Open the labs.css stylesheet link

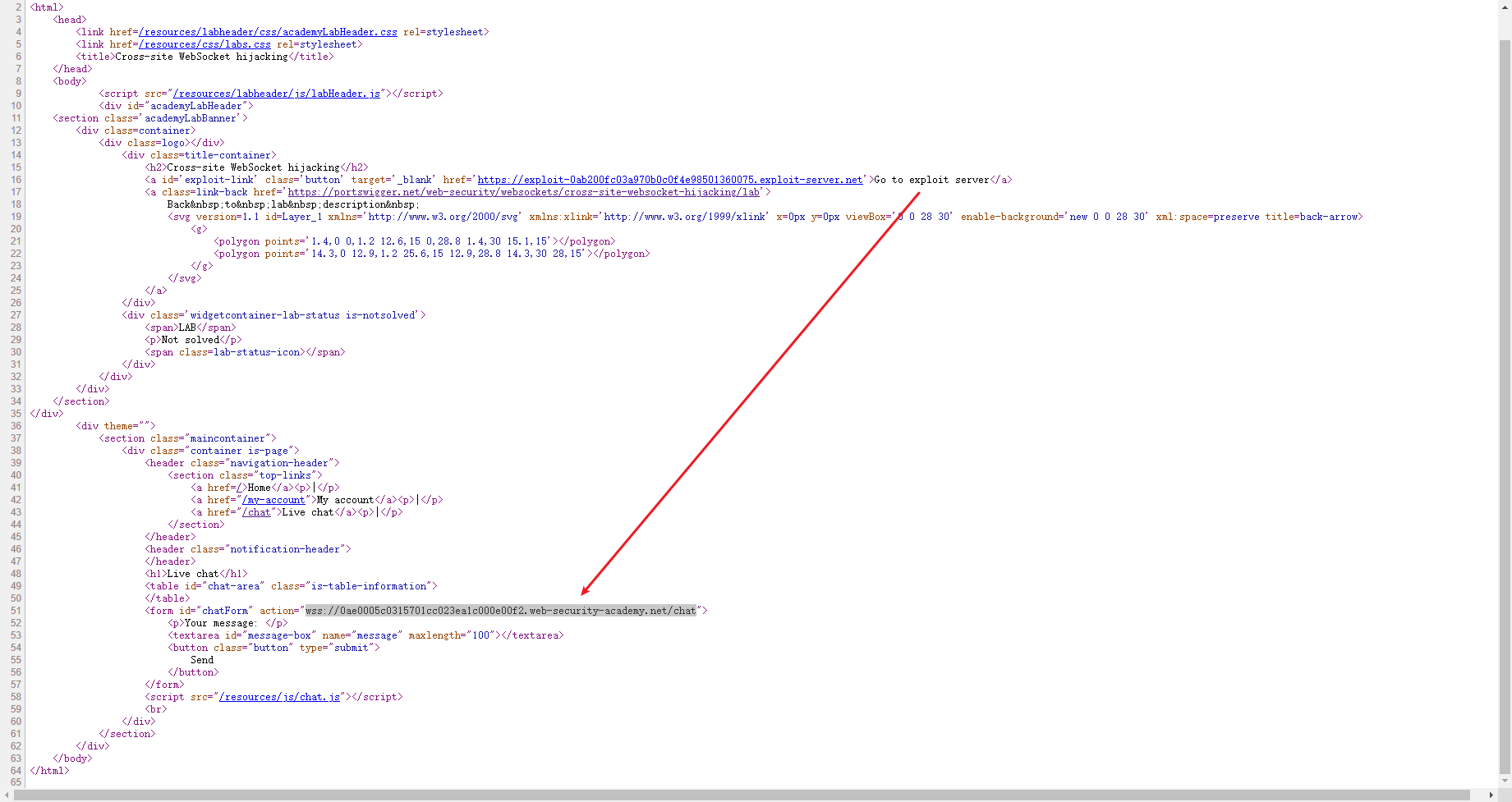pos(205,44)
